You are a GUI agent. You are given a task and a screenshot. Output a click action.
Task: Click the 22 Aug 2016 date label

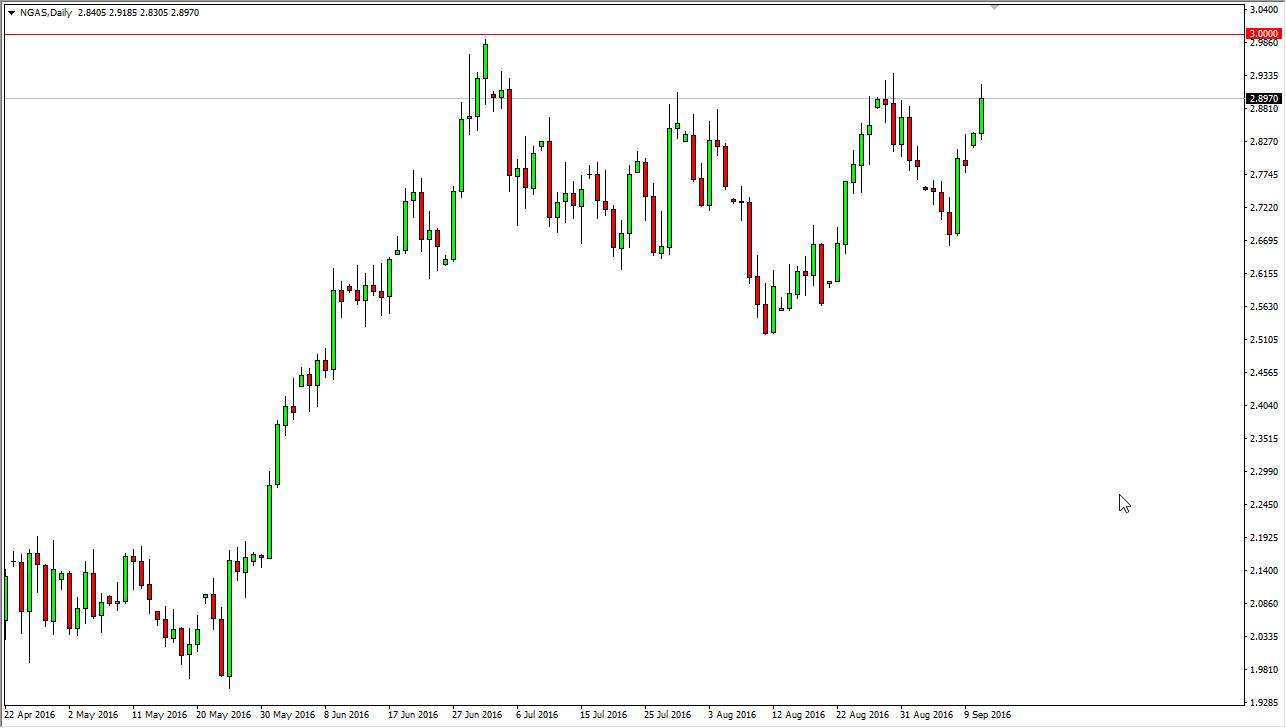click(862, 715)
